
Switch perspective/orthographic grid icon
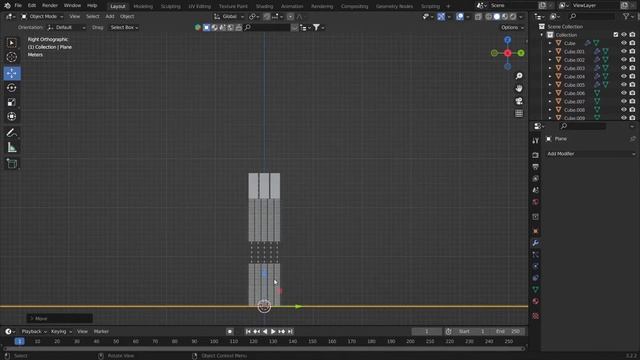point(519,113)
